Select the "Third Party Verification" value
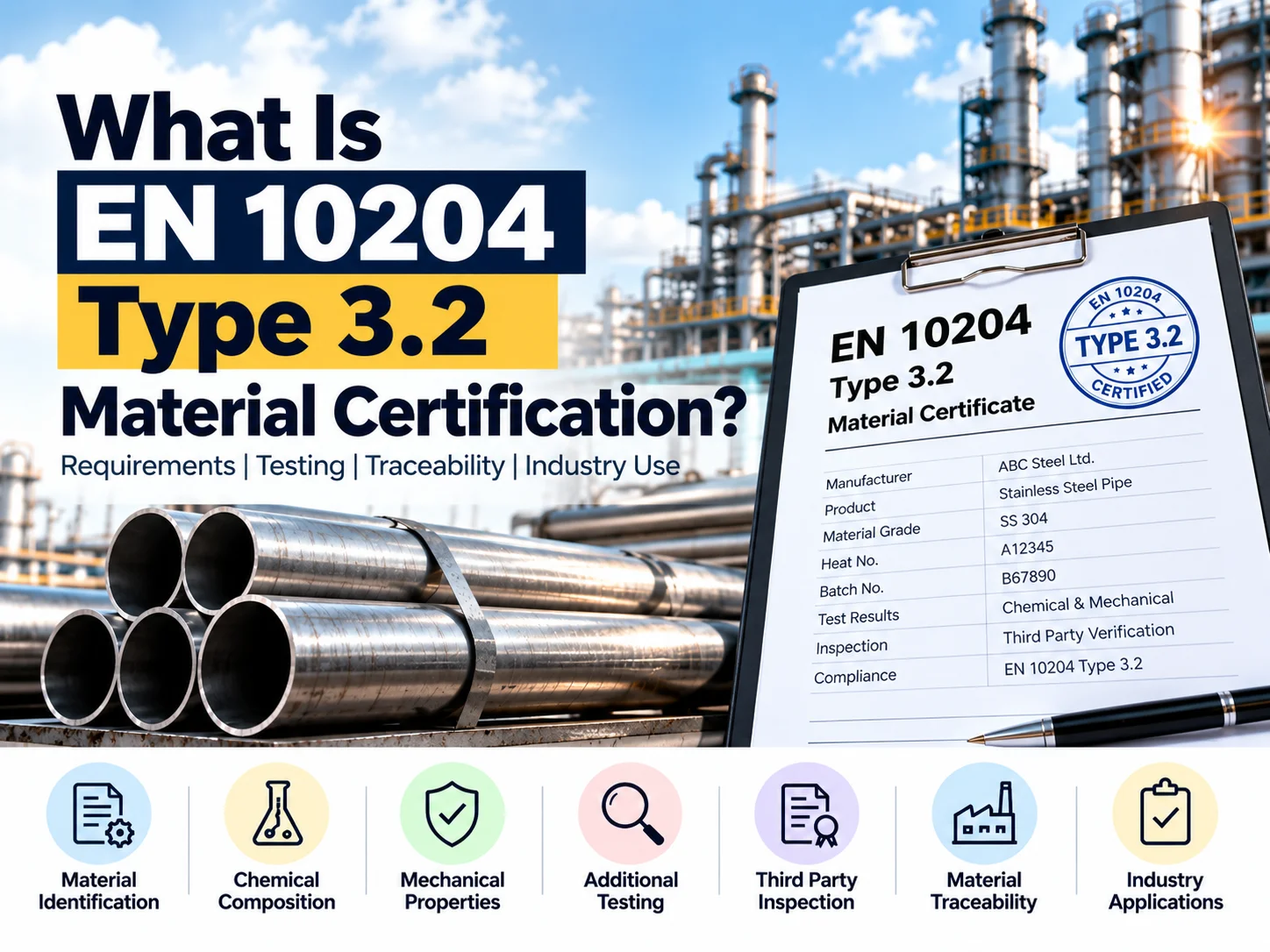The width and height of the screenshot is (1270, 952). tap(1088, 633)
